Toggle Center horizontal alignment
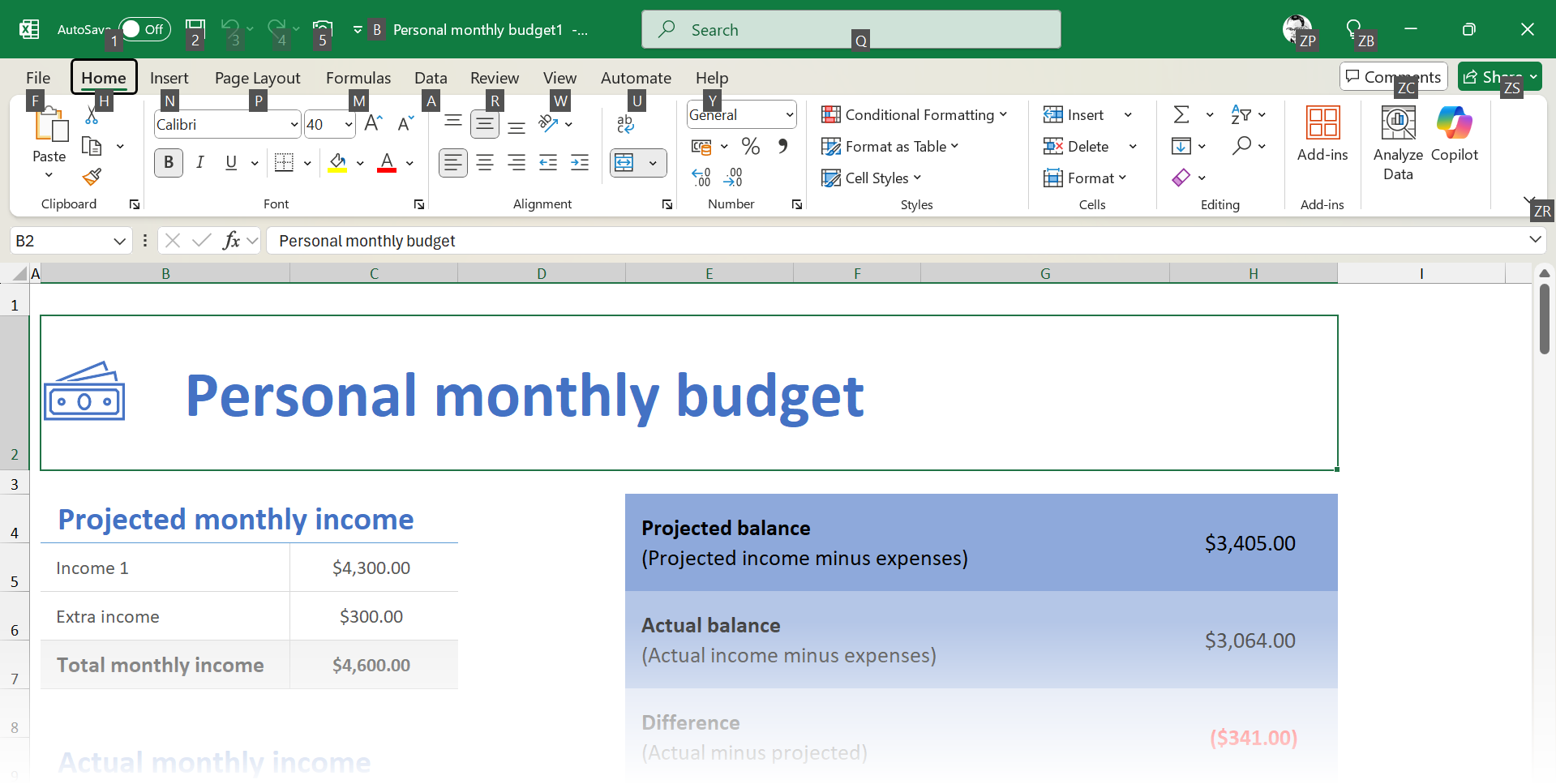This screenshot has height=784, width=1556. click(485, 163)
